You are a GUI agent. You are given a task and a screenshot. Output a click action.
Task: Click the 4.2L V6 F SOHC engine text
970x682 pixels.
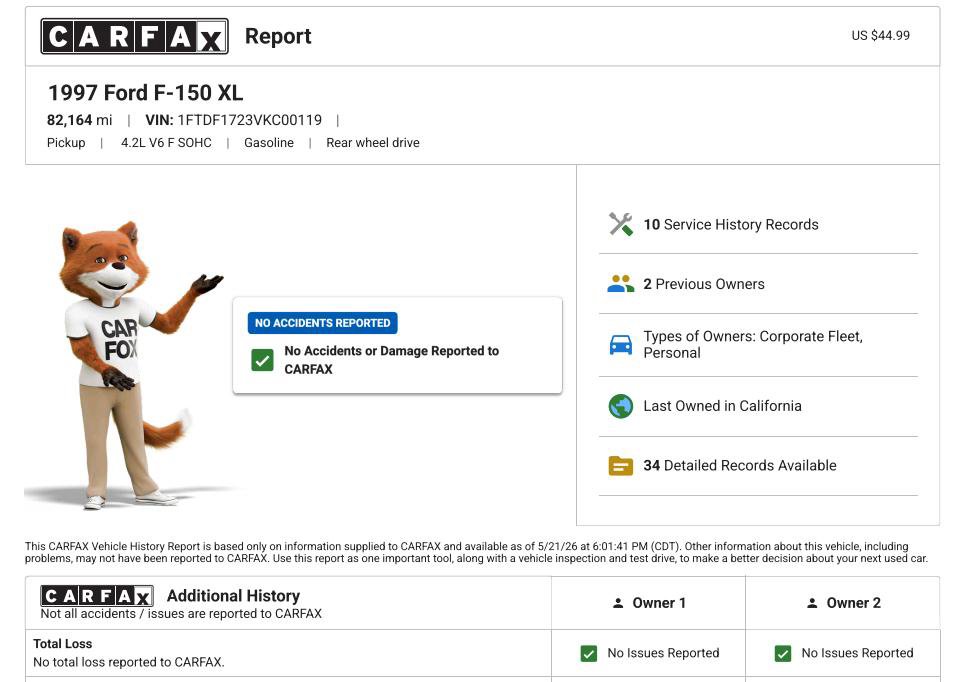(x=166, y=143)
